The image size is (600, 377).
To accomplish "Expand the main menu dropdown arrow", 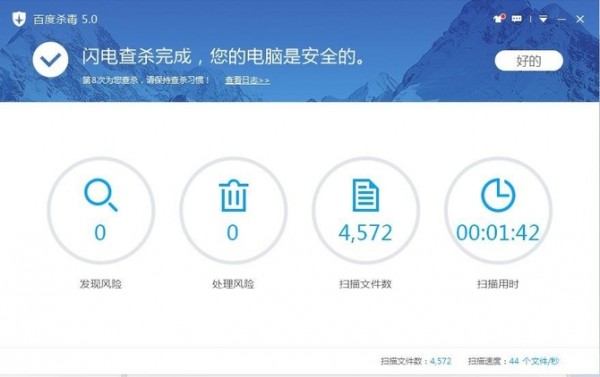I will (x=543, y=19).
